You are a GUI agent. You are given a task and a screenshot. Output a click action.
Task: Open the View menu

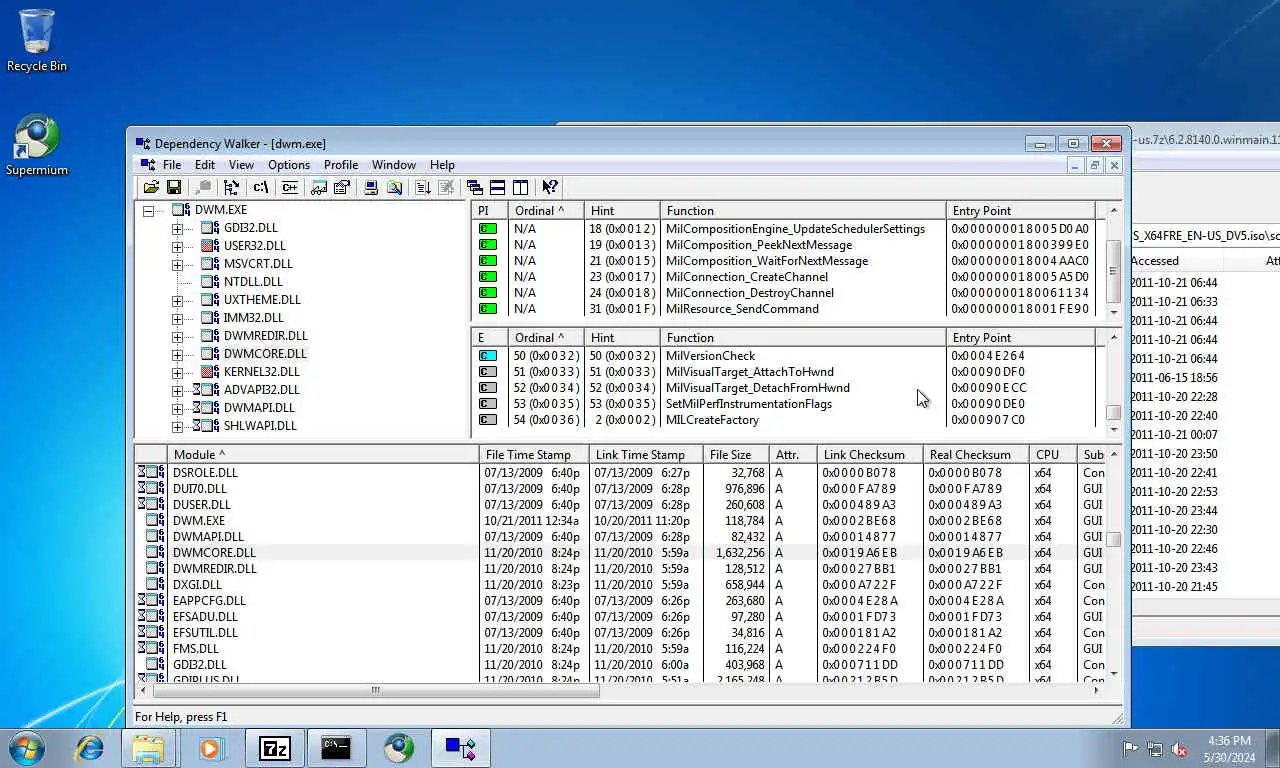tap(241, 165)
